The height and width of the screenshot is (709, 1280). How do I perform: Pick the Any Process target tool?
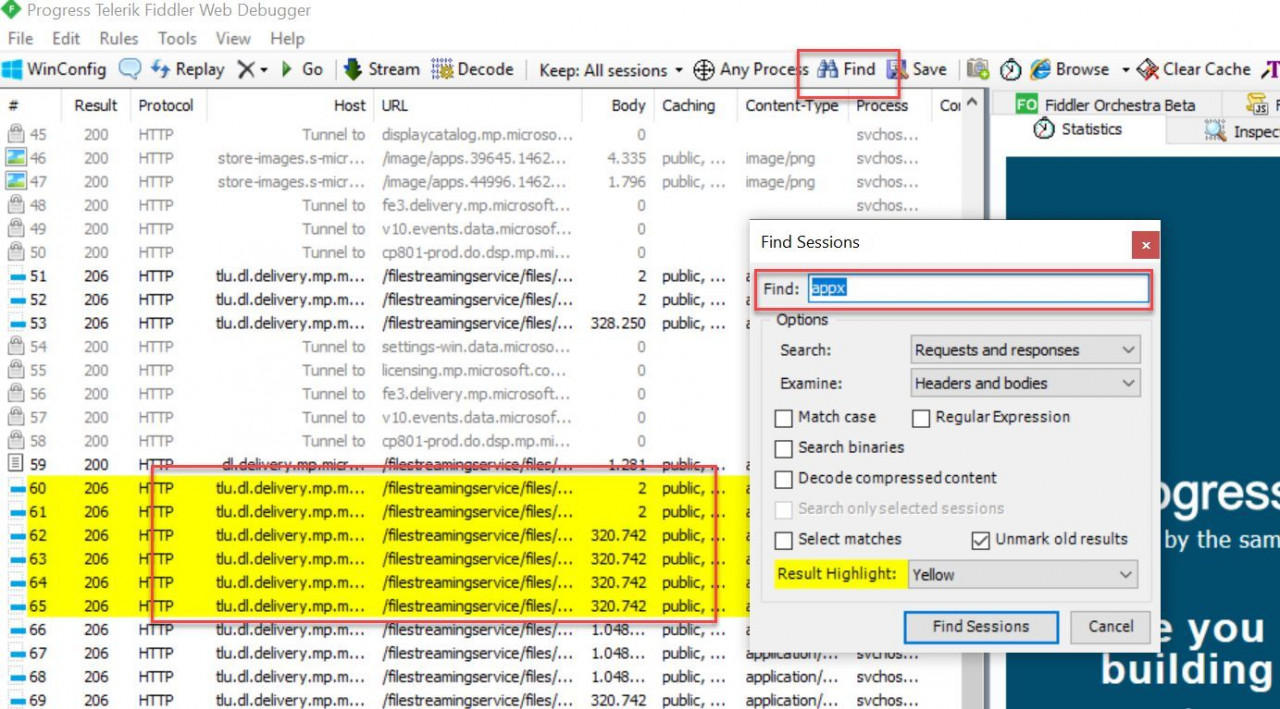751,69
